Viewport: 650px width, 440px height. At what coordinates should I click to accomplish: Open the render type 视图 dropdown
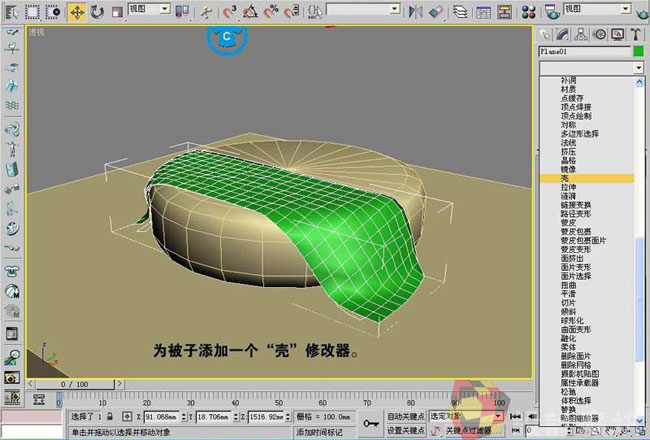[597, 9]
